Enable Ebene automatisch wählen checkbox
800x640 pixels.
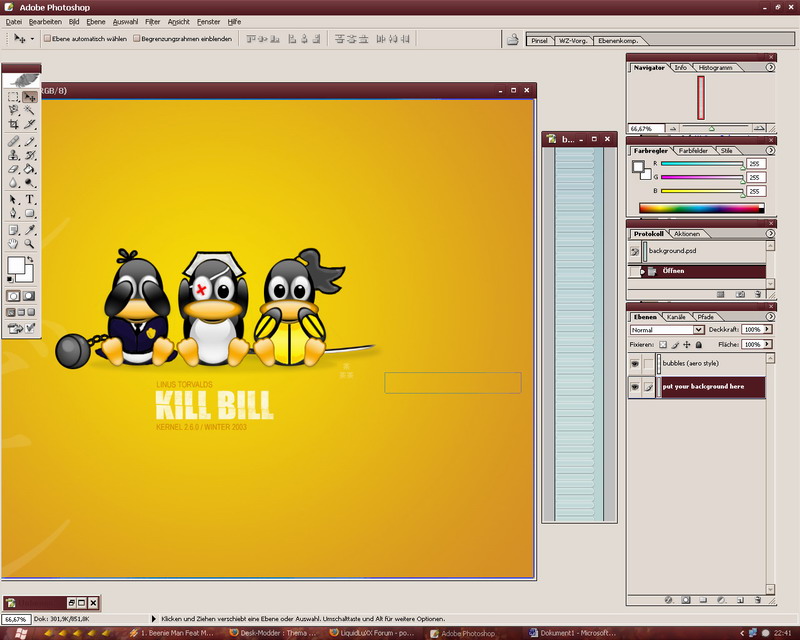click(x=47, y=38)
